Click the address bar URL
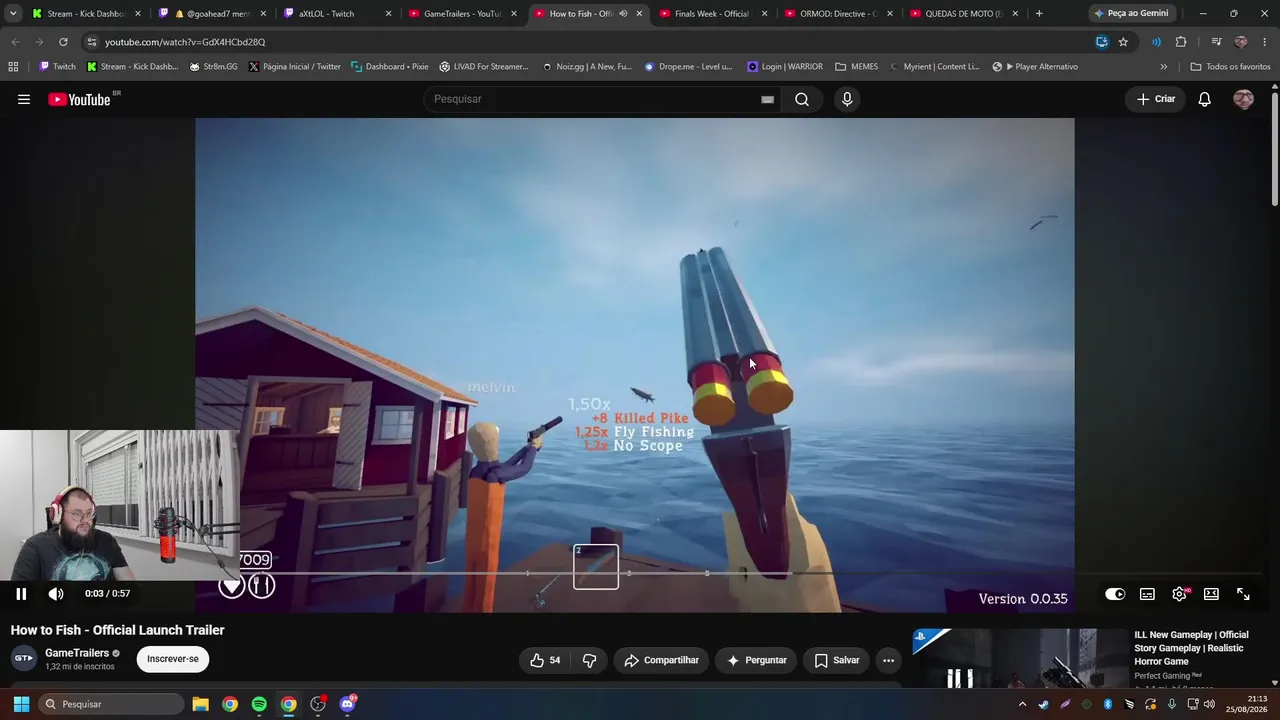This screenshot has height=720, width=1280. [x=185, y=42]
